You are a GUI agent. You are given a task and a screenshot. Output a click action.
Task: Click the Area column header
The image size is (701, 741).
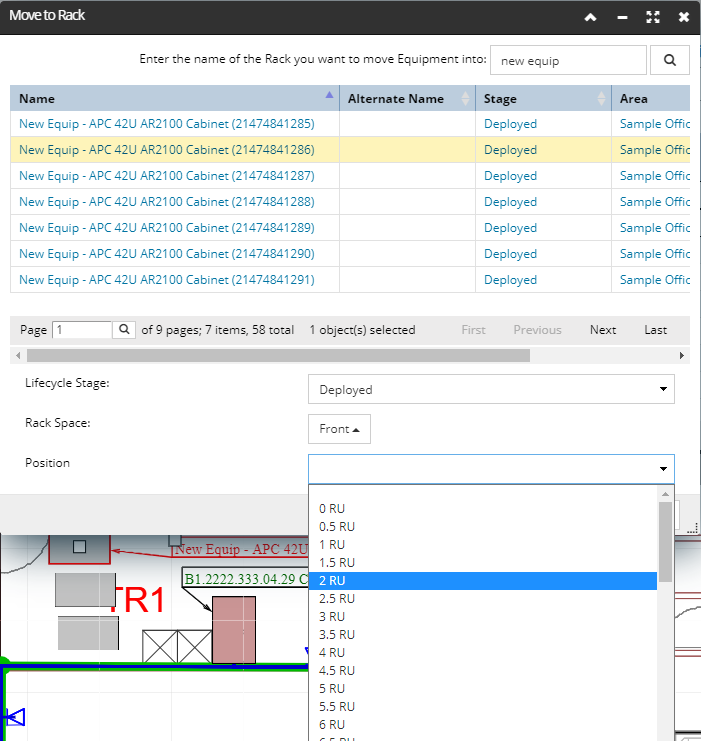[651, 98]
